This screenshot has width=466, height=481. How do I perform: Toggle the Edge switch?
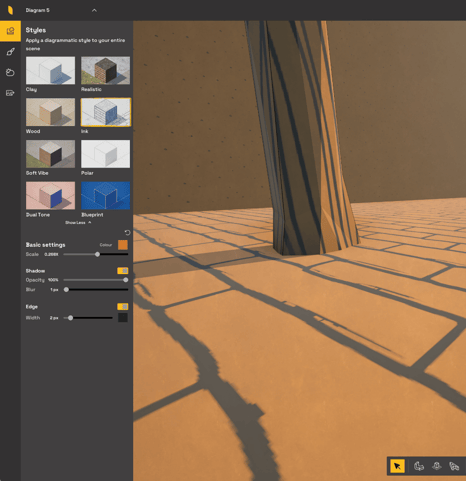pos(123,307)
